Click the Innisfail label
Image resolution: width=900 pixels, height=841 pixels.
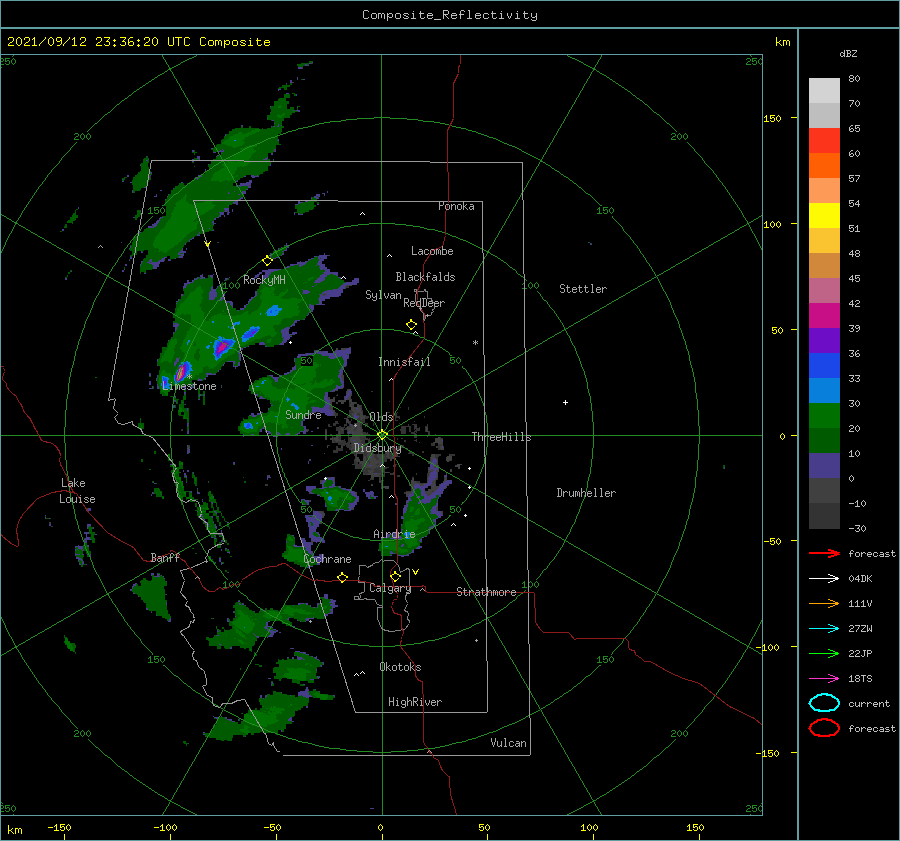coord(404,362)
